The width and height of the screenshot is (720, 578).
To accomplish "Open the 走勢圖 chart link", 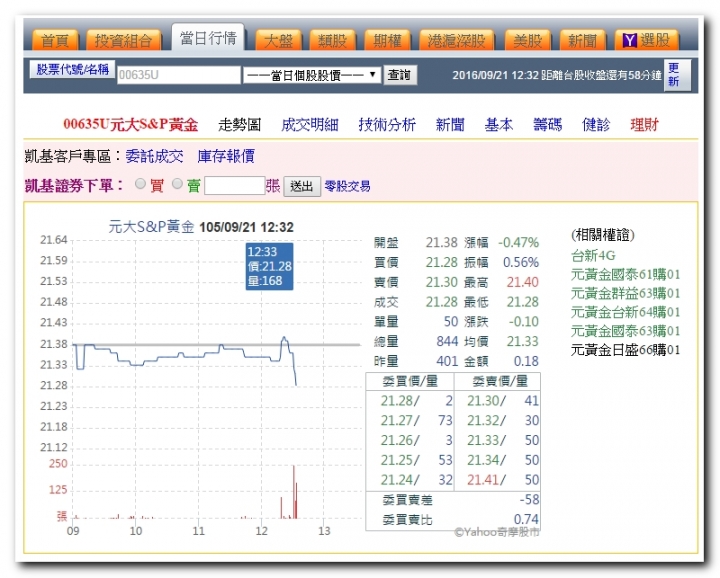I will tap(240, 125).
